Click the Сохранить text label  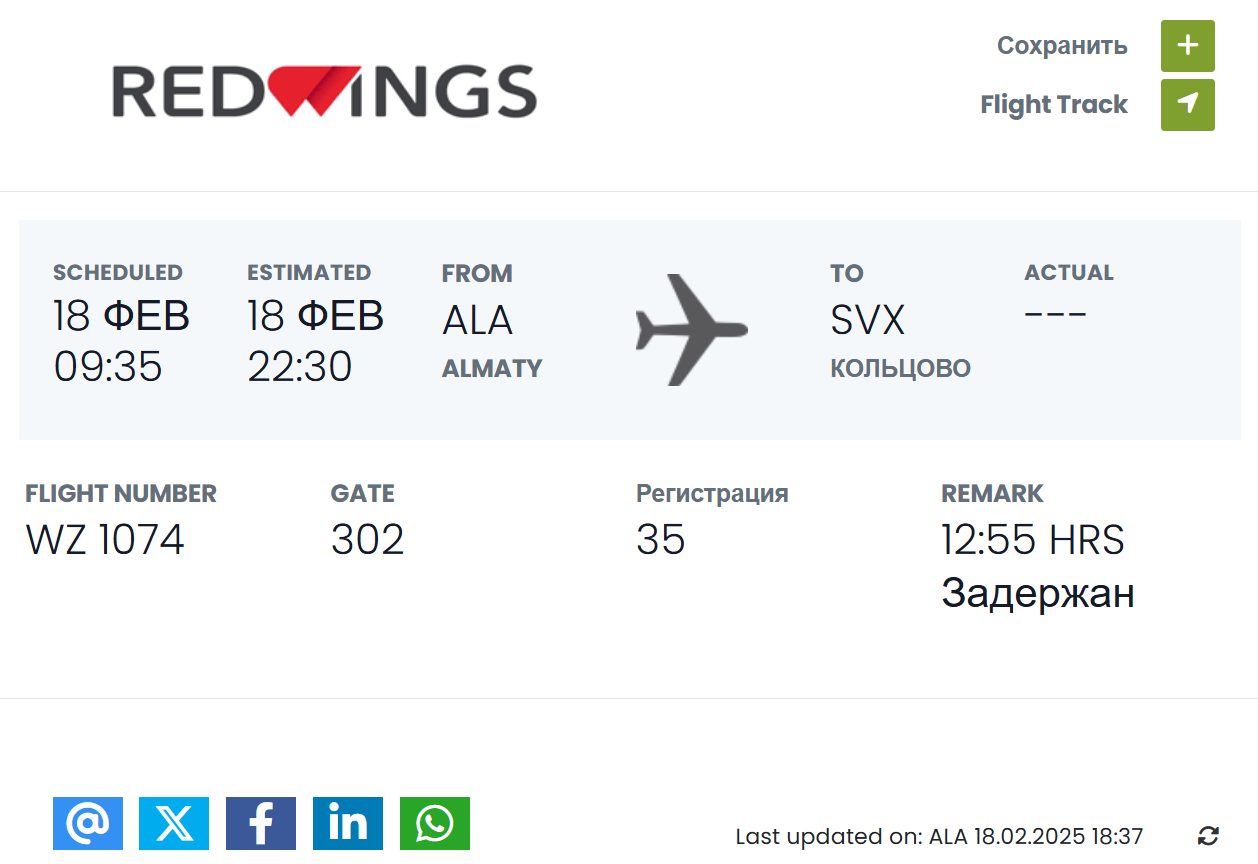tap(1062, 46)
